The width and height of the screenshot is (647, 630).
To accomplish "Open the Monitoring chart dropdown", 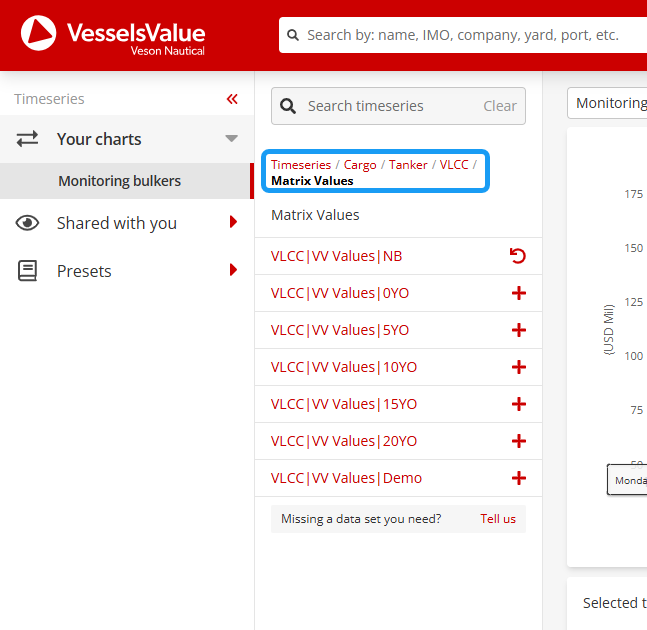I will [608, 103].
